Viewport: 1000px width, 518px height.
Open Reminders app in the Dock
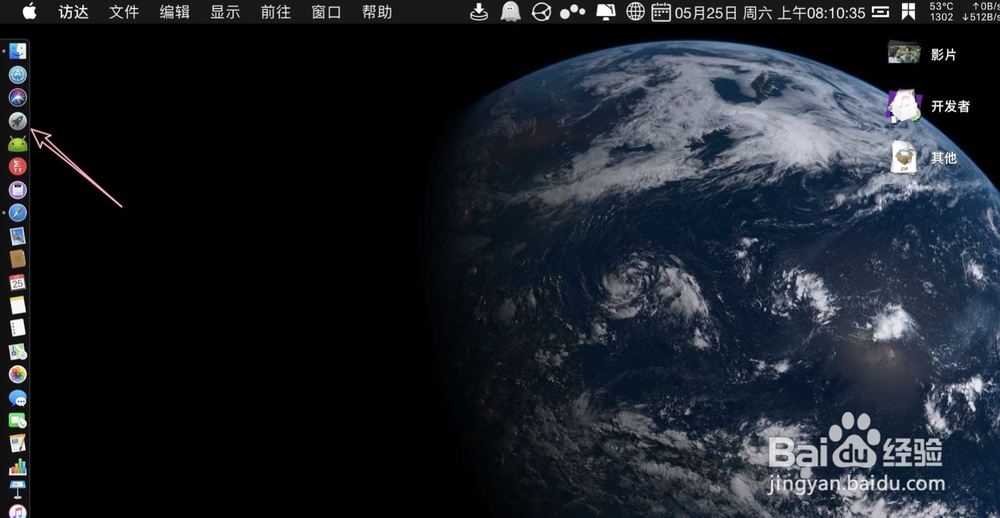[x=17, y=328]
